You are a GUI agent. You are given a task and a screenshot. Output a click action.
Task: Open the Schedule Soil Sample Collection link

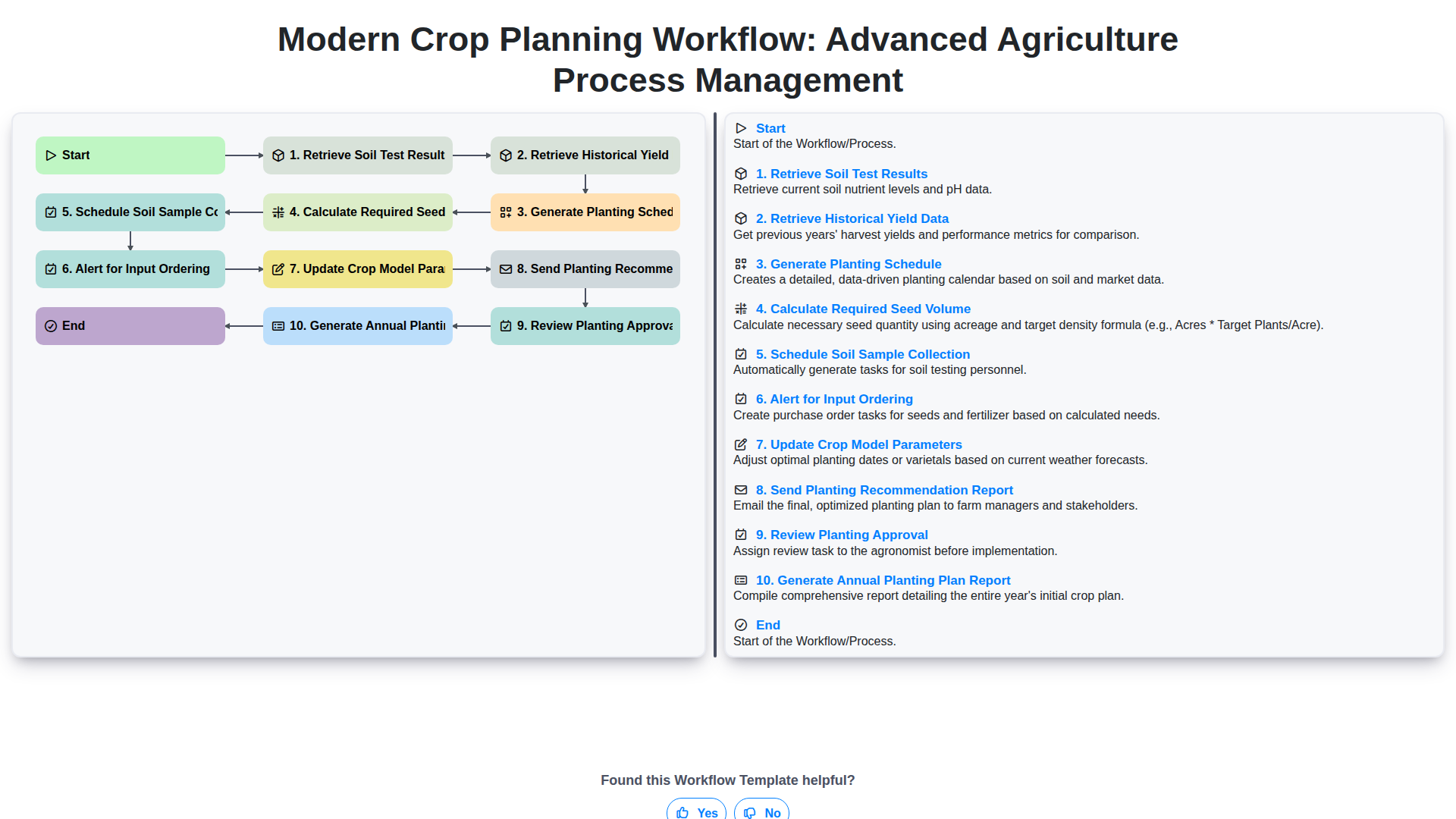pyautogui.click(x=862, y=355)
